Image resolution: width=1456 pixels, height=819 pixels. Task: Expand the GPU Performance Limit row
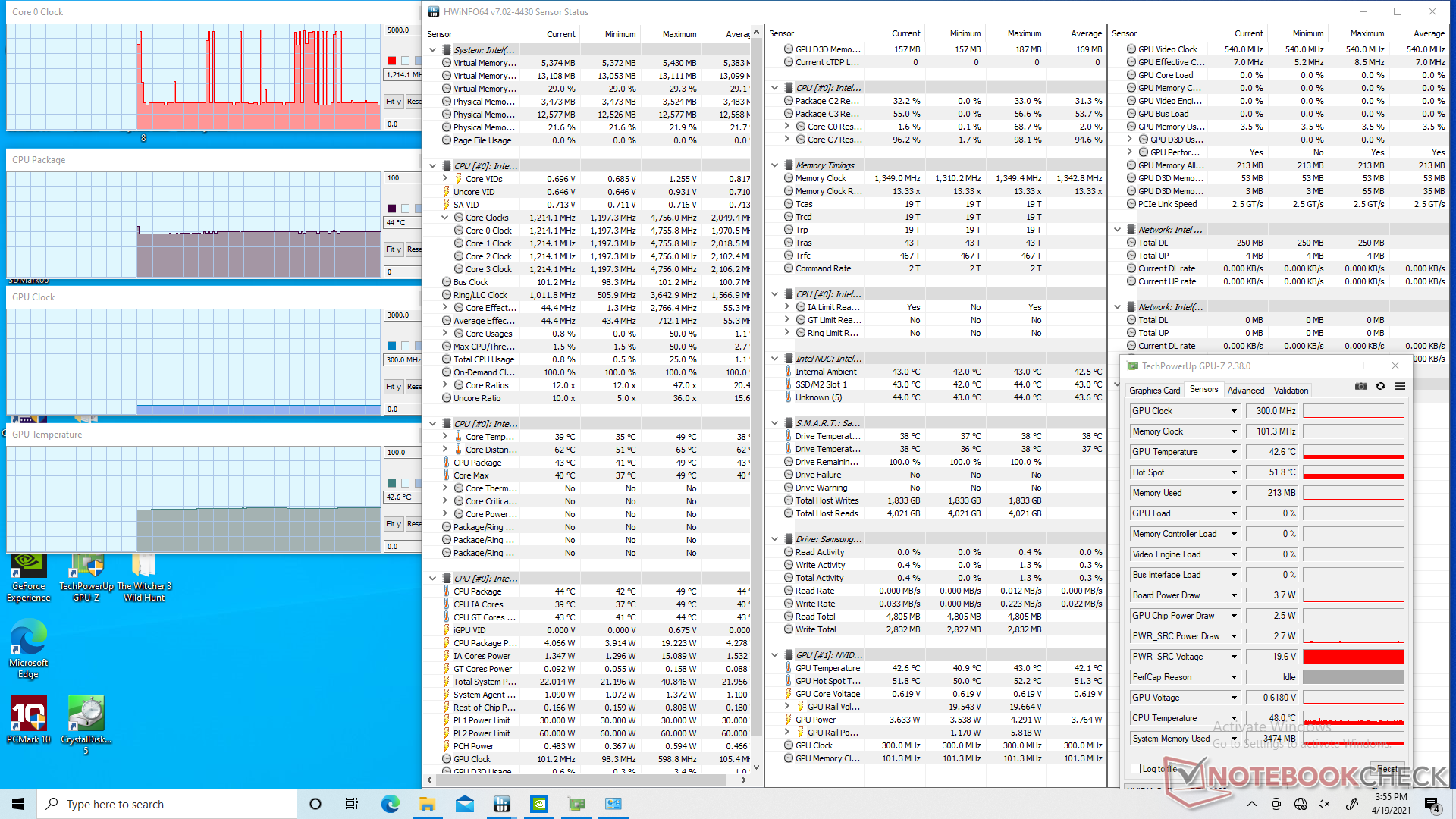point(1129,152)
